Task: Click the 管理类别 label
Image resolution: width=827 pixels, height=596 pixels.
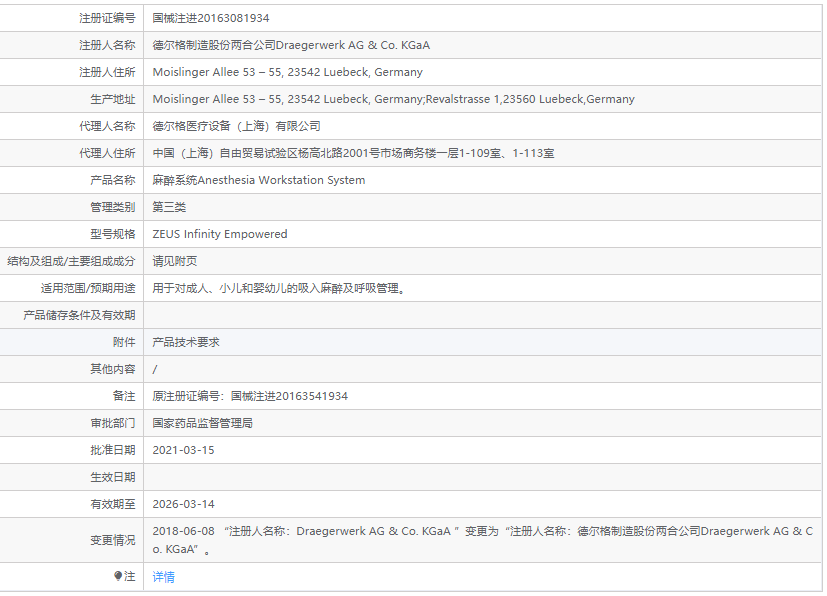Action: click(x=113, y=207)
